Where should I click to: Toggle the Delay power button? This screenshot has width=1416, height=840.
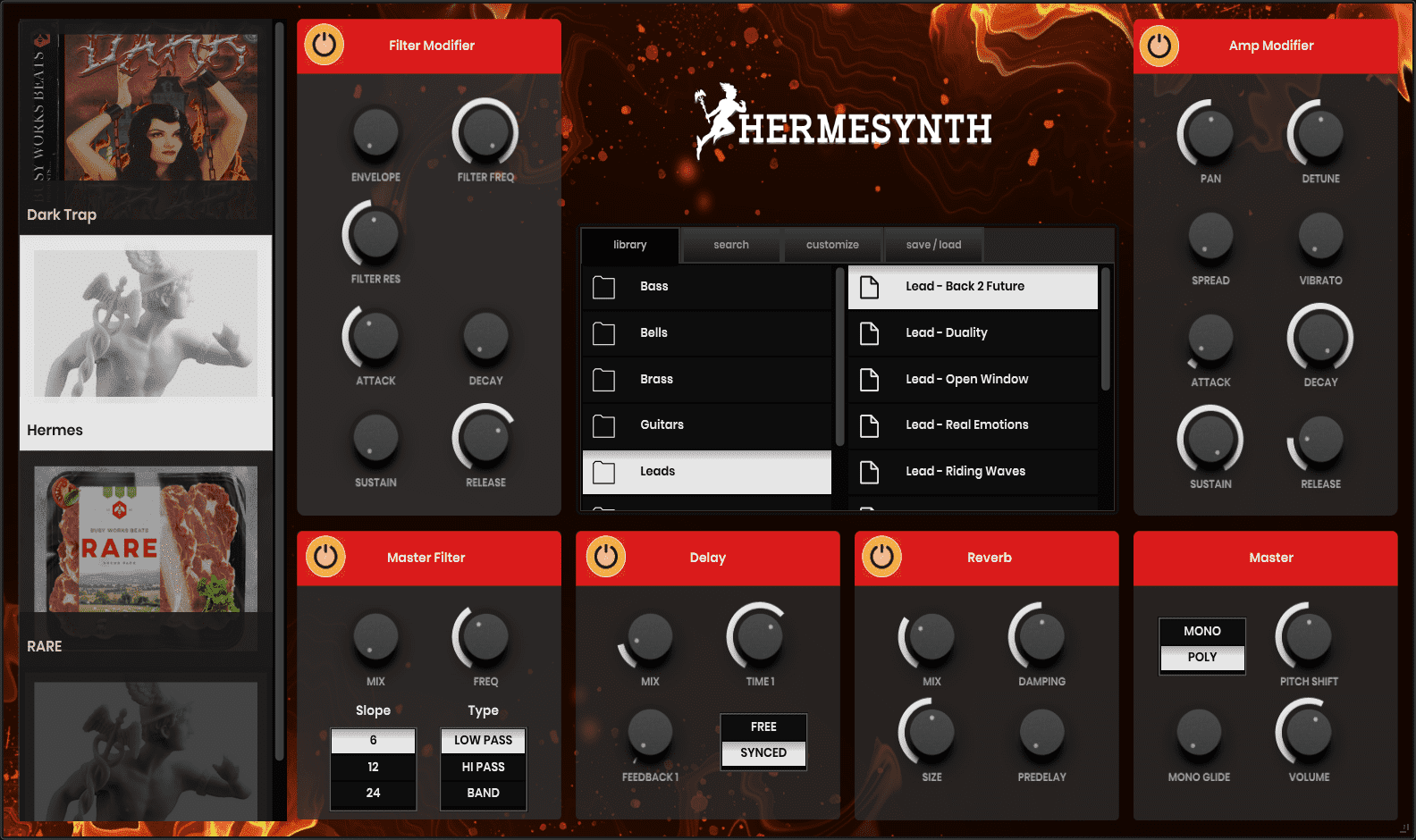[606, 557]
